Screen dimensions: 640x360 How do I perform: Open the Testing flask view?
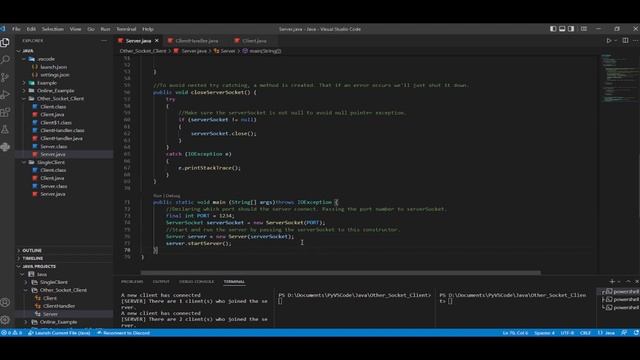(5, 130)
